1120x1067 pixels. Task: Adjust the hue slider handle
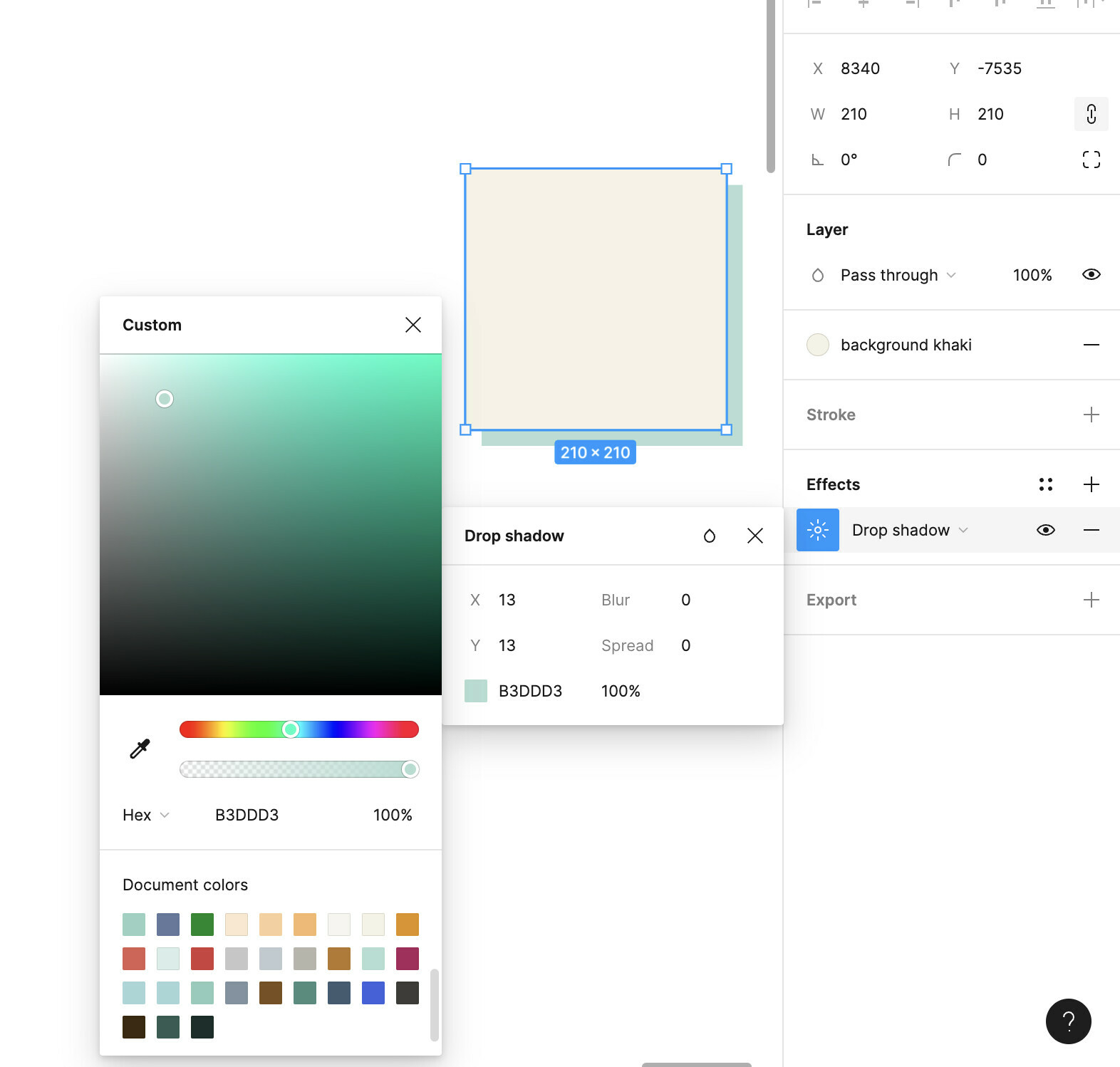click(291, 729)
